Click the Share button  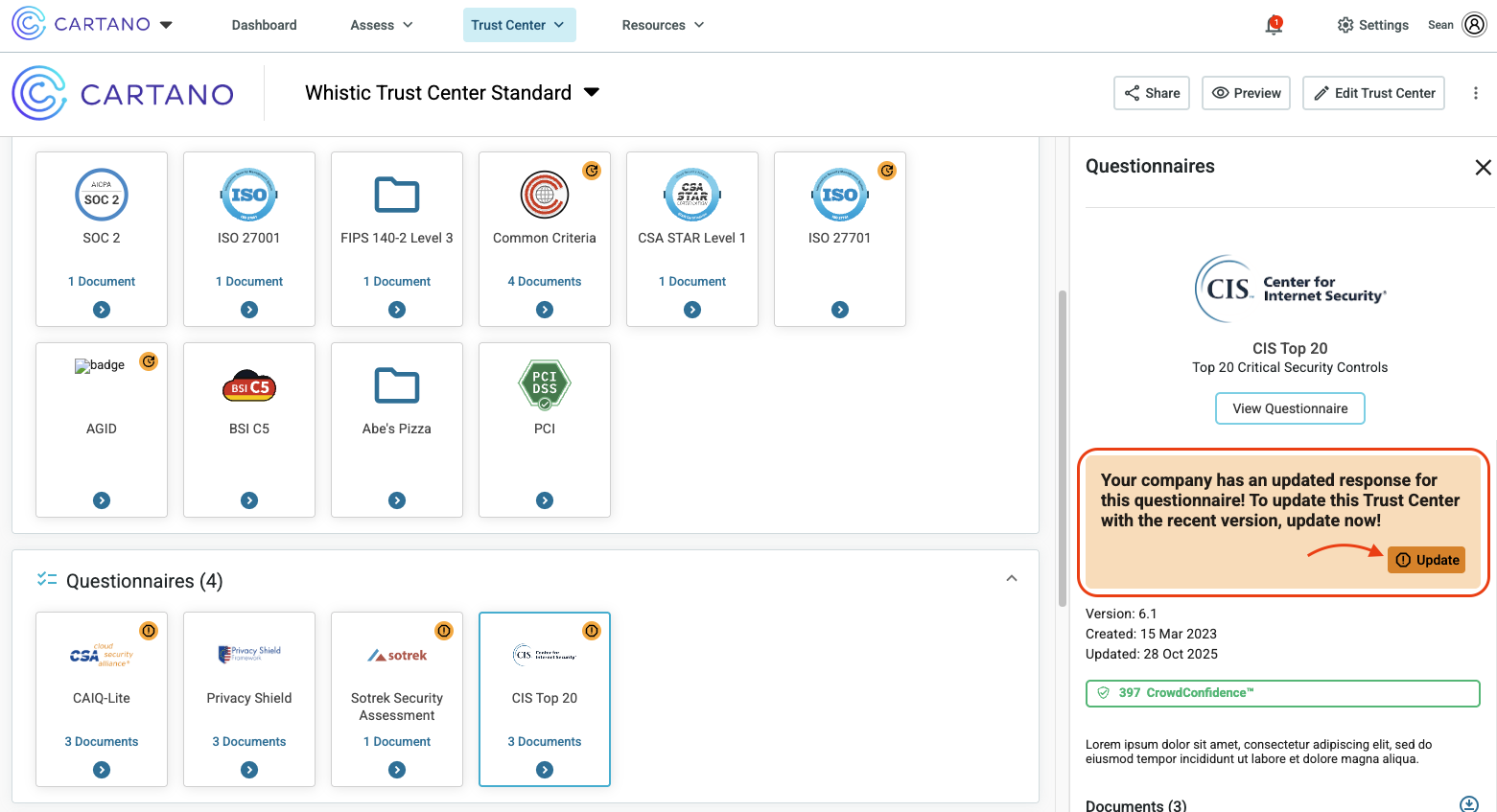[x=1152, y=93]
